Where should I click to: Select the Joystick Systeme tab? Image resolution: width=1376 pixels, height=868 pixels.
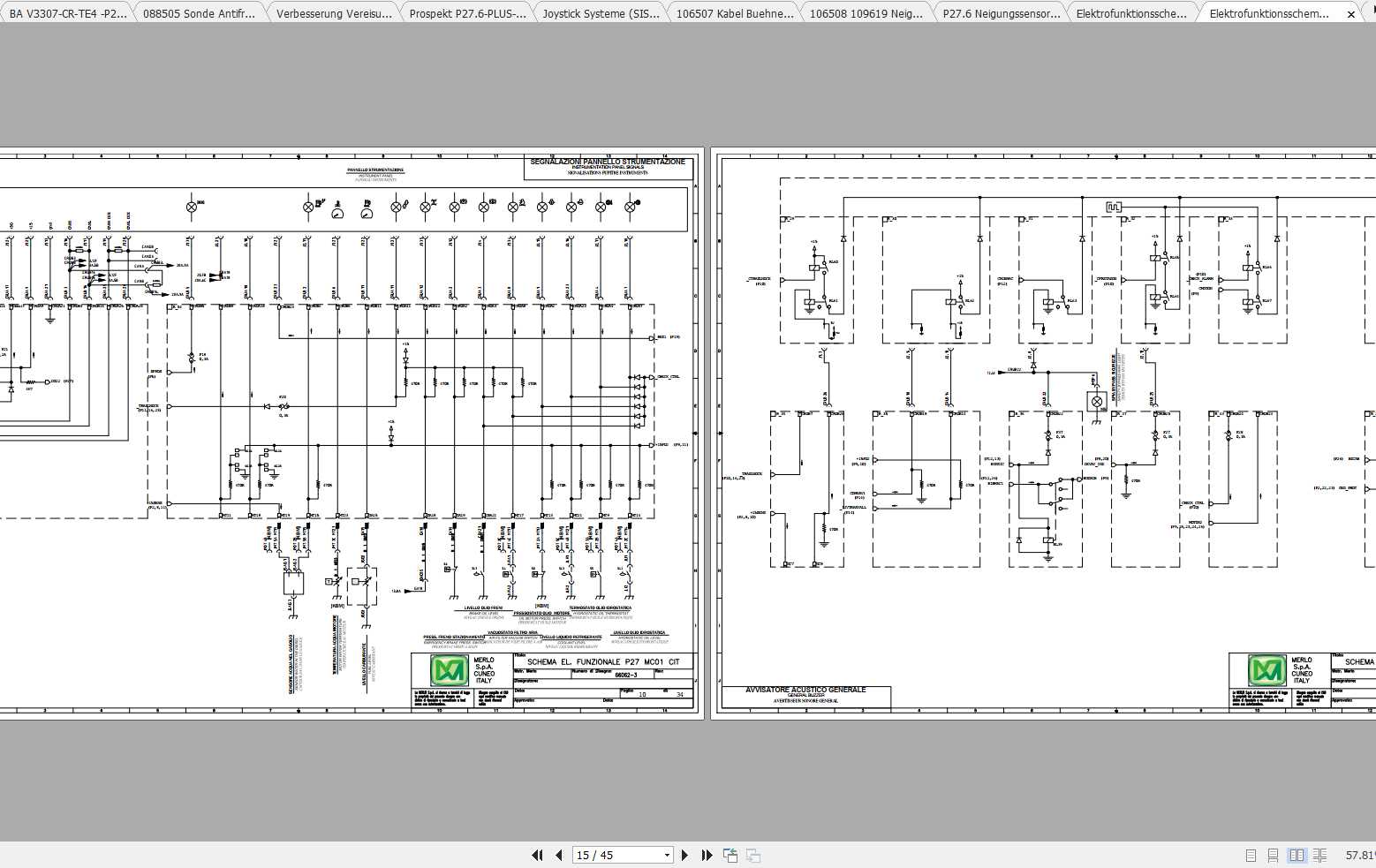pyautogui.click(x=600, y=13)
